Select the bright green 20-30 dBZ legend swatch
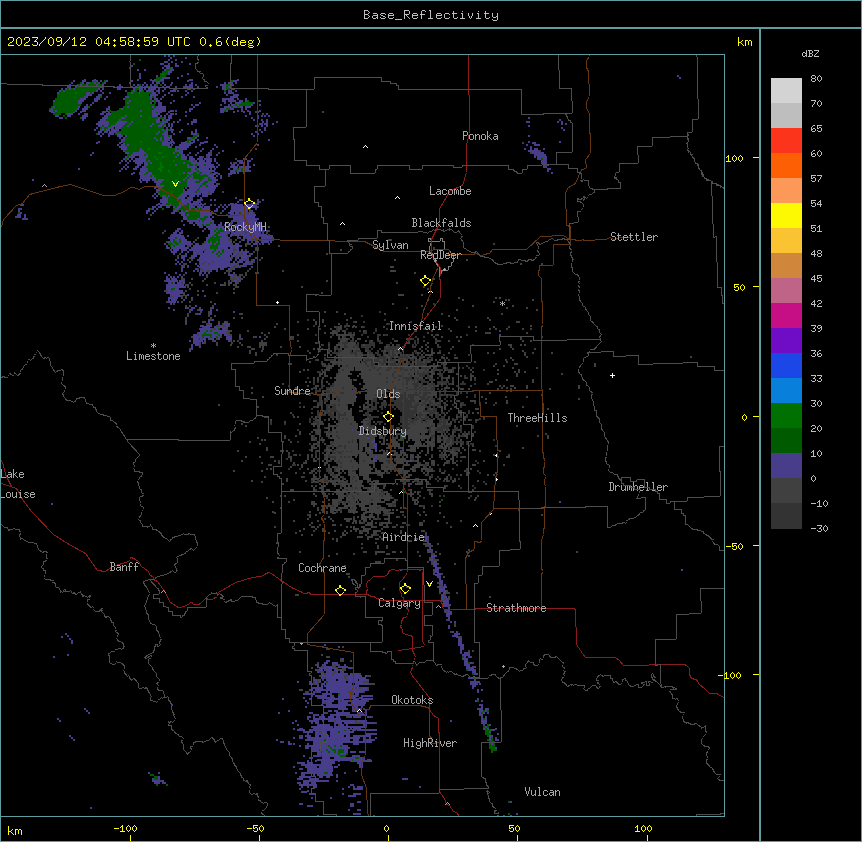 786,416
